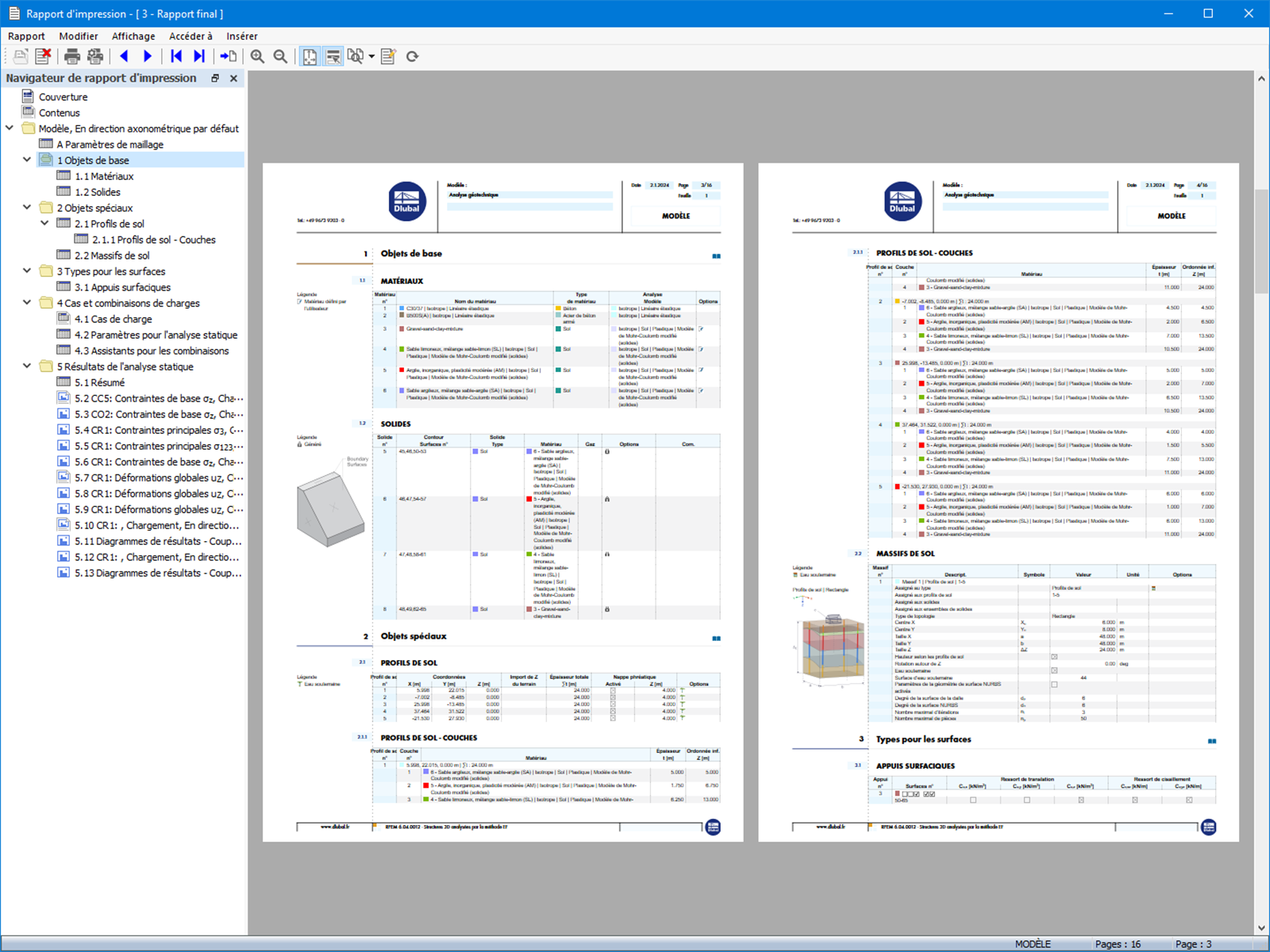1270x952 pixels.
Task: Select '5.10 CR1: , Chargement' item text
Action: tap(157, 525)
